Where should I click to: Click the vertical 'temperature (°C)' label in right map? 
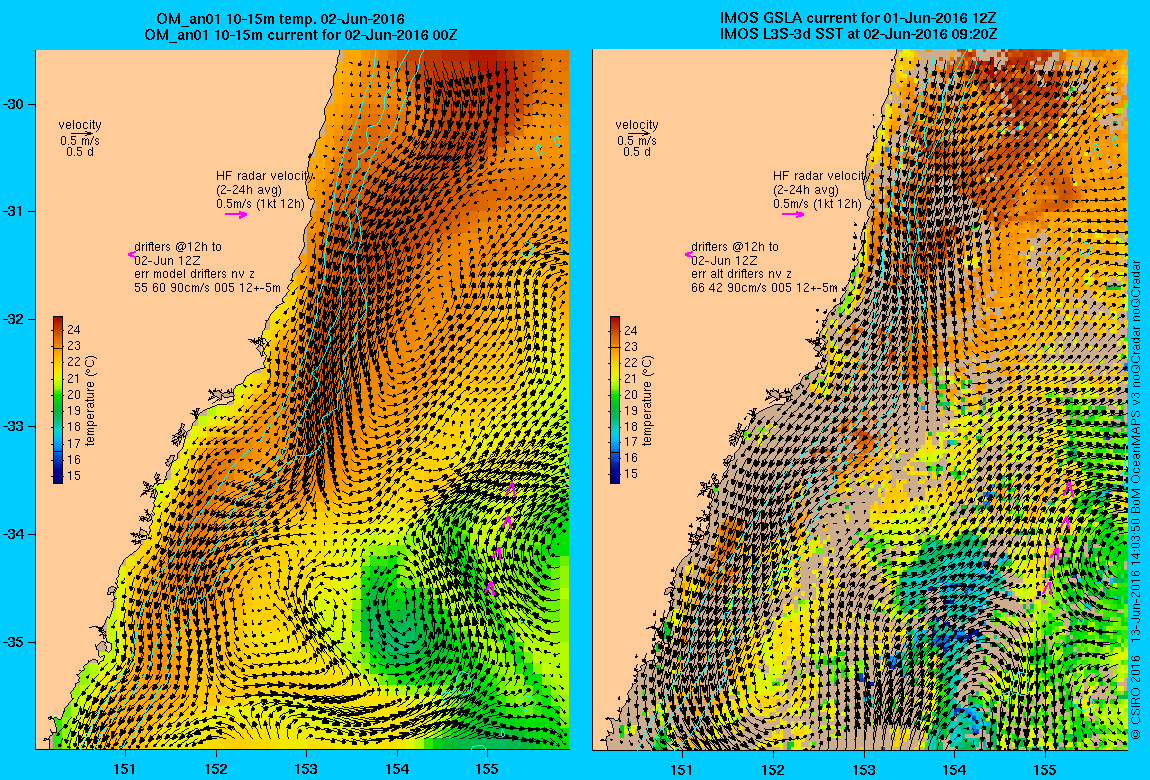pos(647,401)
